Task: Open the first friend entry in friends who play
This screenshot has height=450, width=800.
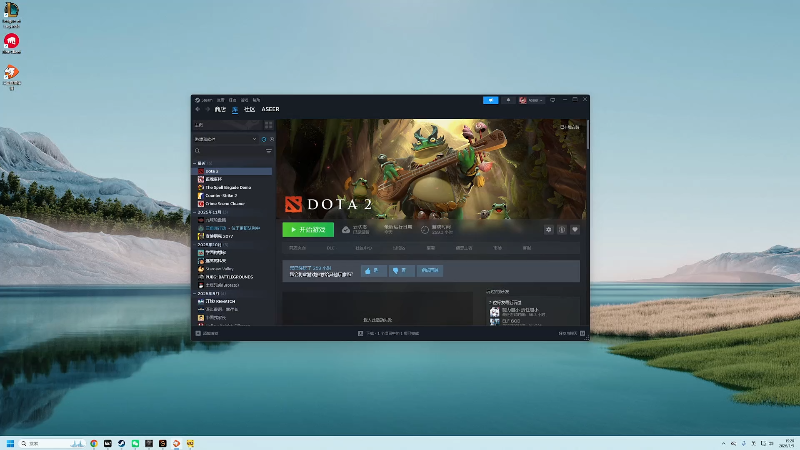Action: coord(515,312)
